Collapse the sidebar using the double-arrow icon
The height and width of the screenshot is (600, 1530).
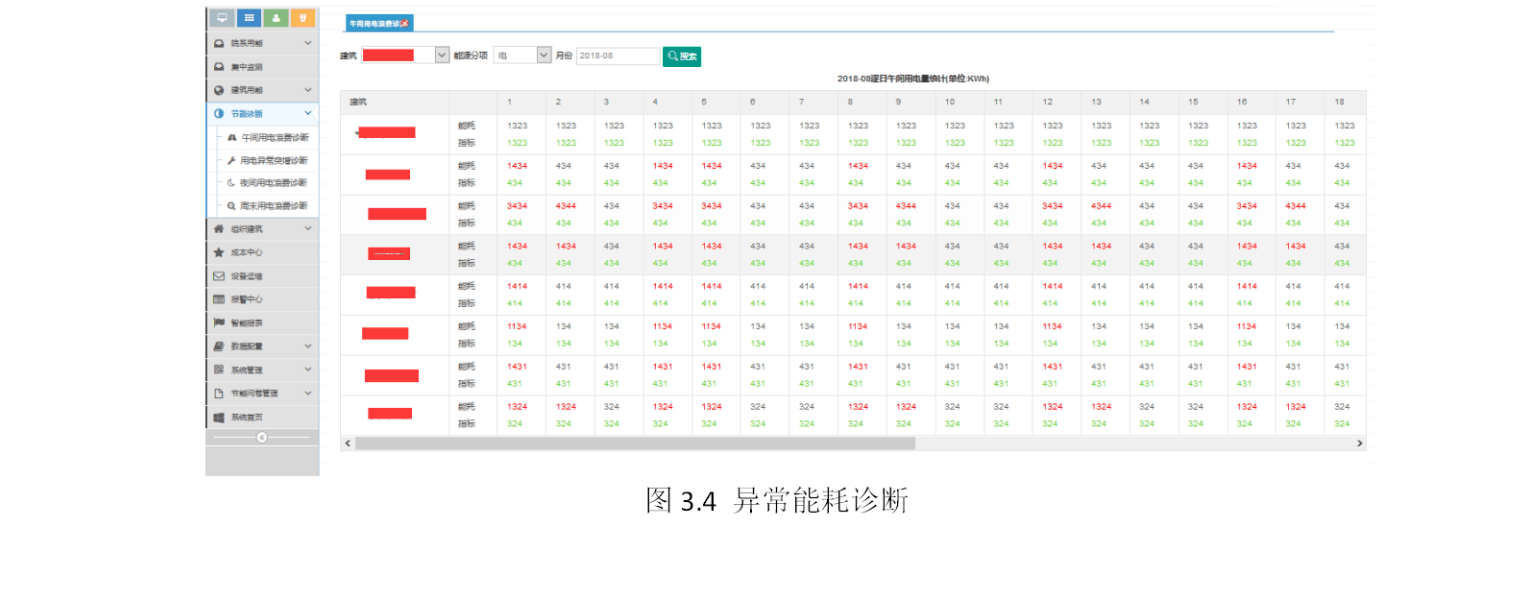(x=262, y=437)
